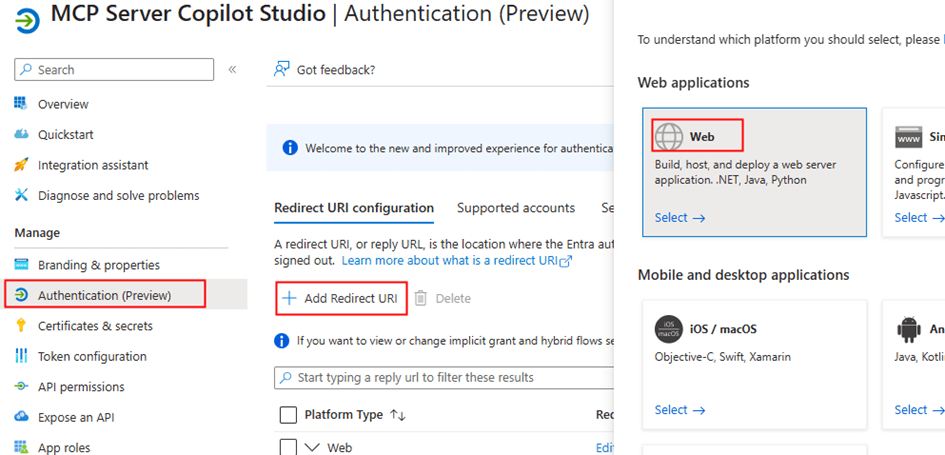Open Certificates & secrets key icon
The height and width of the screenshot is (455, 945).
21,326
